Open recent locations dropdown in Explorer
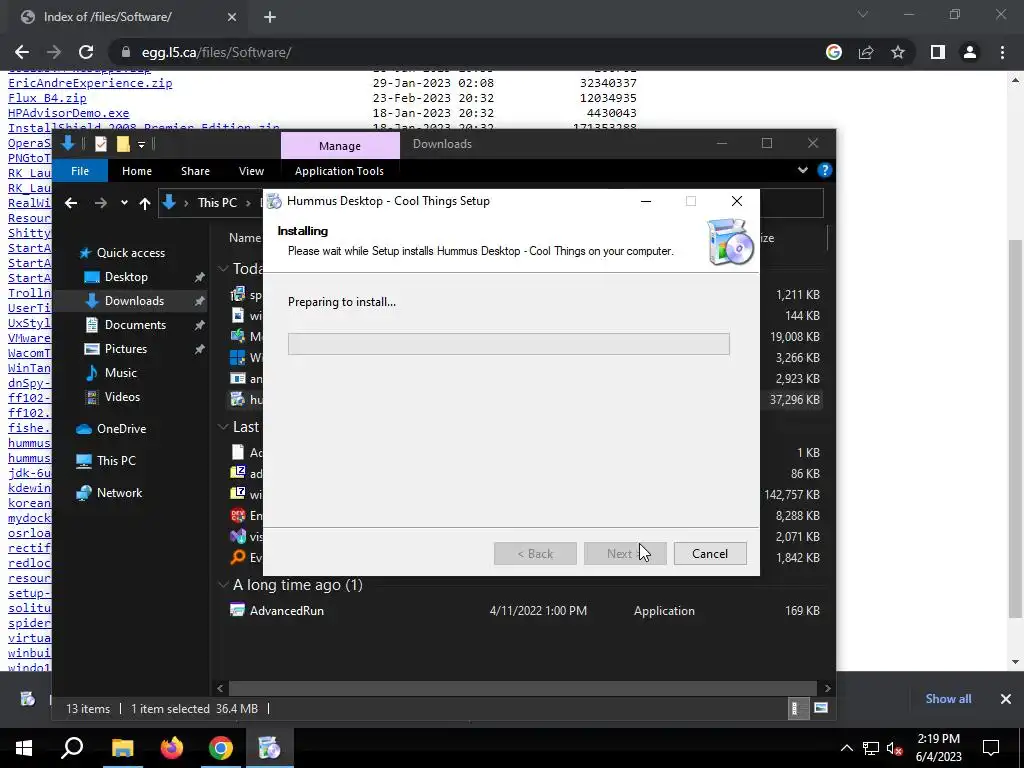 (124, 203)
